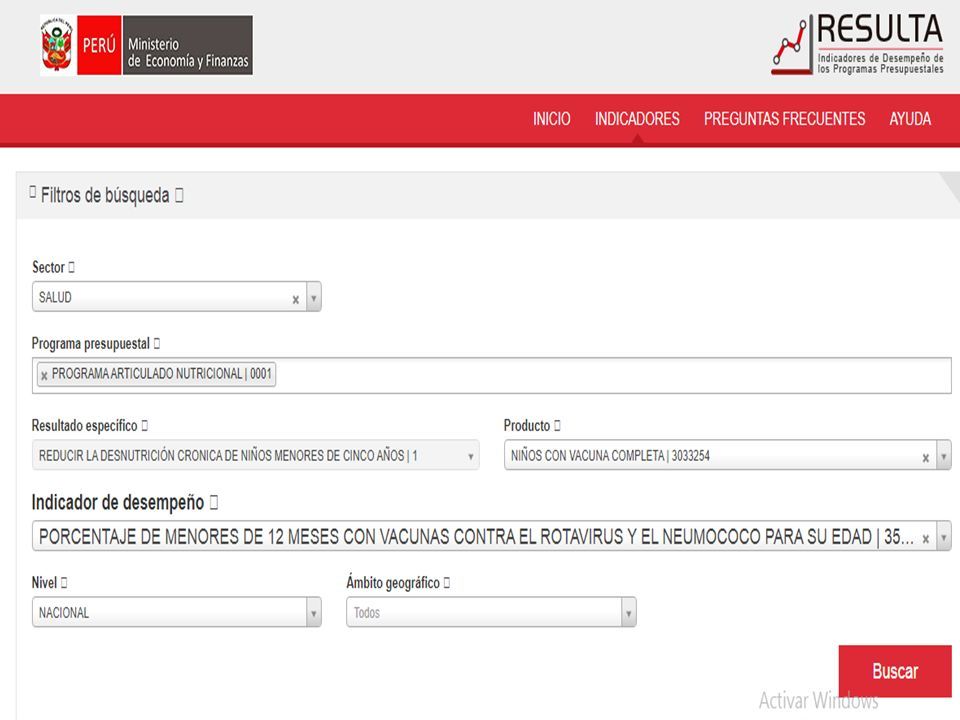Screen dimensions: 960x720
Task: Clear the SALUD sector selection
Action: (x=296, y=299)
